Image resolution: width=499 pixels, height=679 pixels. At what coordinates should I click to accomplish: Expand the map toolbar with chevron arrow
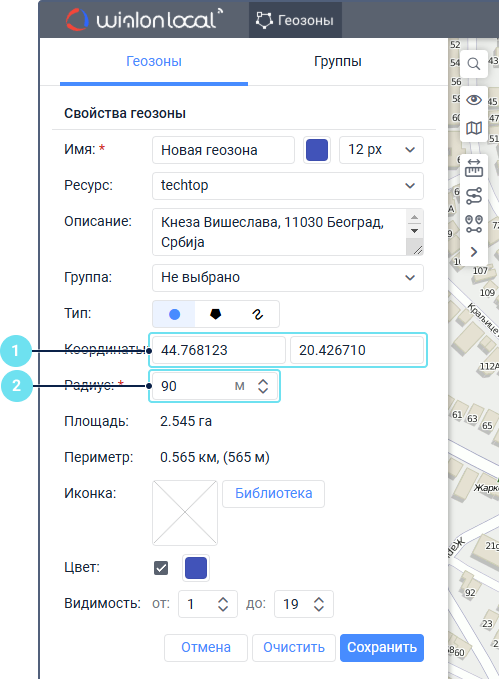pos(474,252)
